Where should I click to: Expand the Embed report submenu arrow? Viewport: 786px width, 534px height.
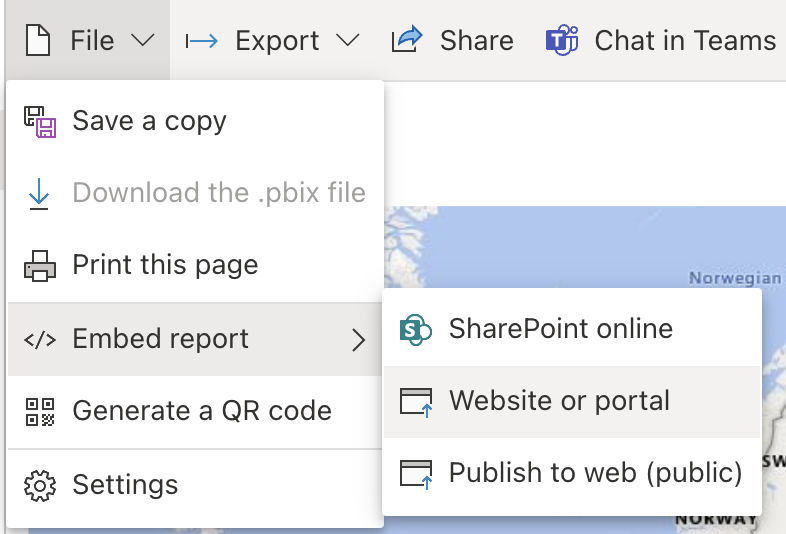coord(358,340)
